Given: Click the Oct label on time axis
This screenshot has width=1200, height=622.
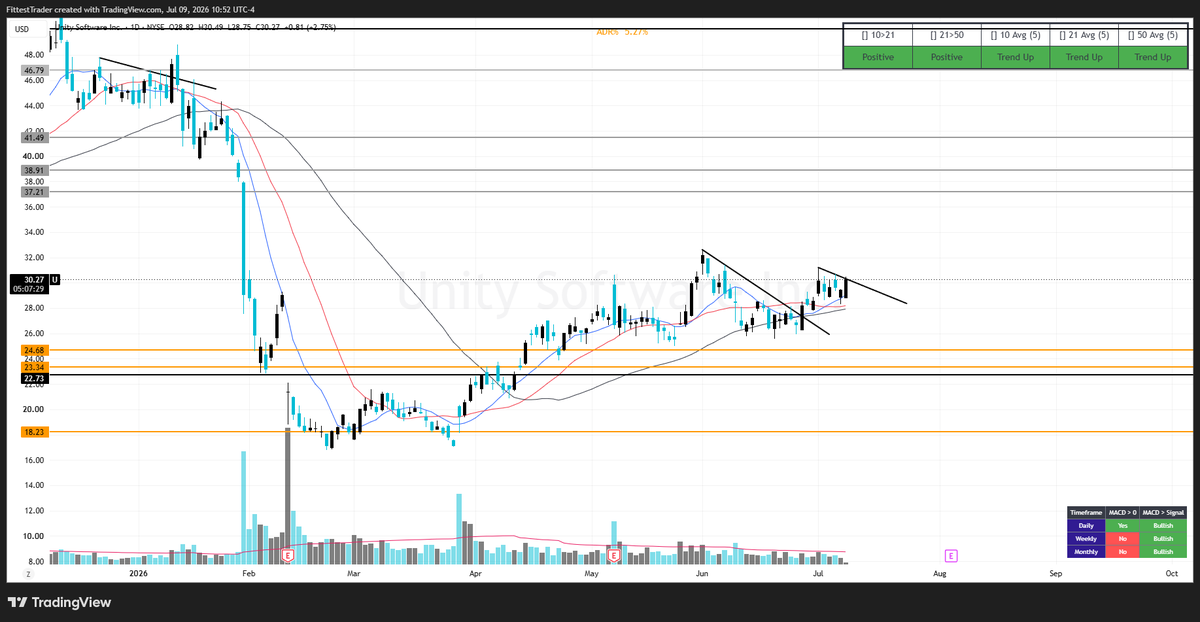Looking at the screenshot, I should [x=1172, y=574].
